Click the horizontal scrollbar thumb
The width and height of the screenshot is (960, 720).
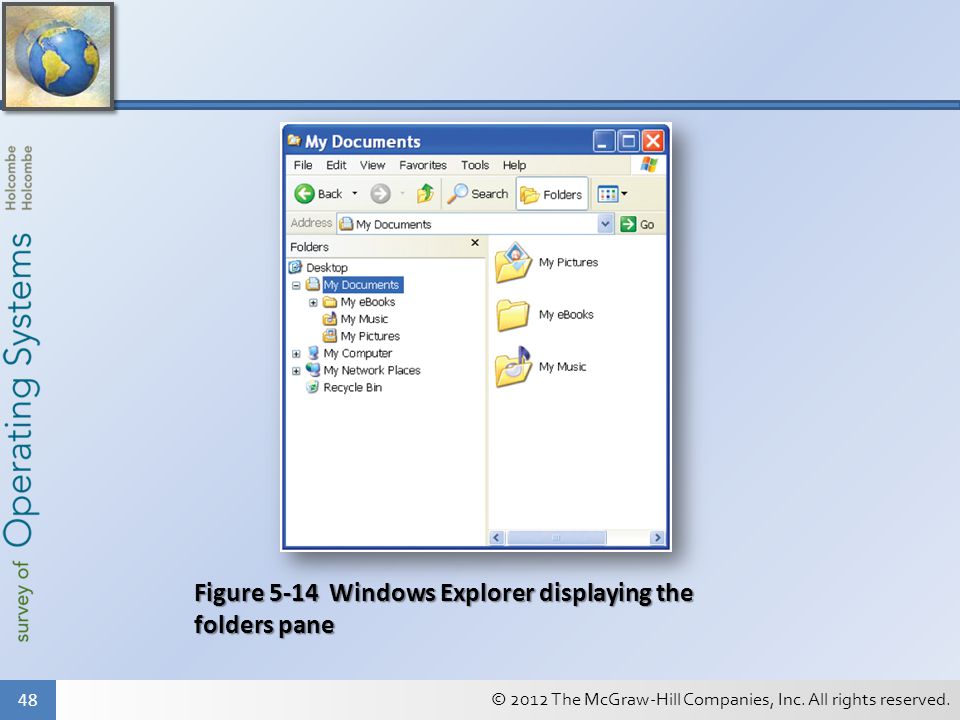[x=556, y=538]
